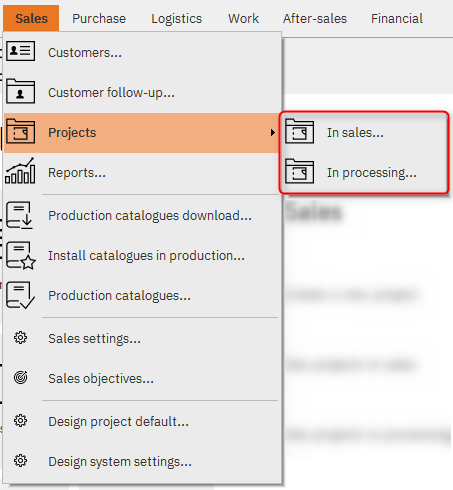Click the Production catalogues checkmark icon

[x=20, y=295]
